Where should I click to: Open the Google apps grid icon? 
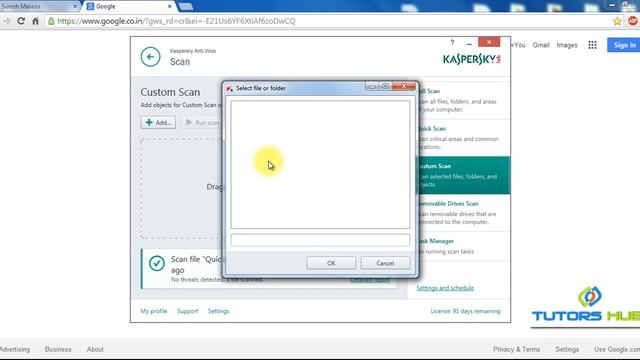click(592, 45)
